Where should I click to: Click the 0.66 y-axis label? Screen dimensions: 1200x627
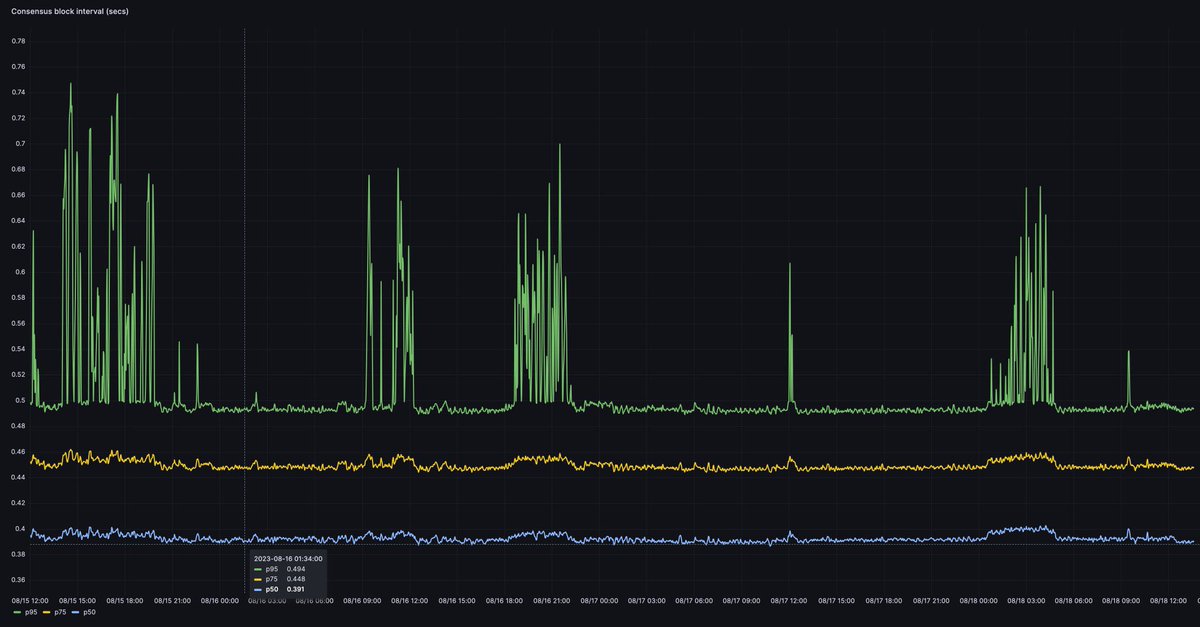18,195
